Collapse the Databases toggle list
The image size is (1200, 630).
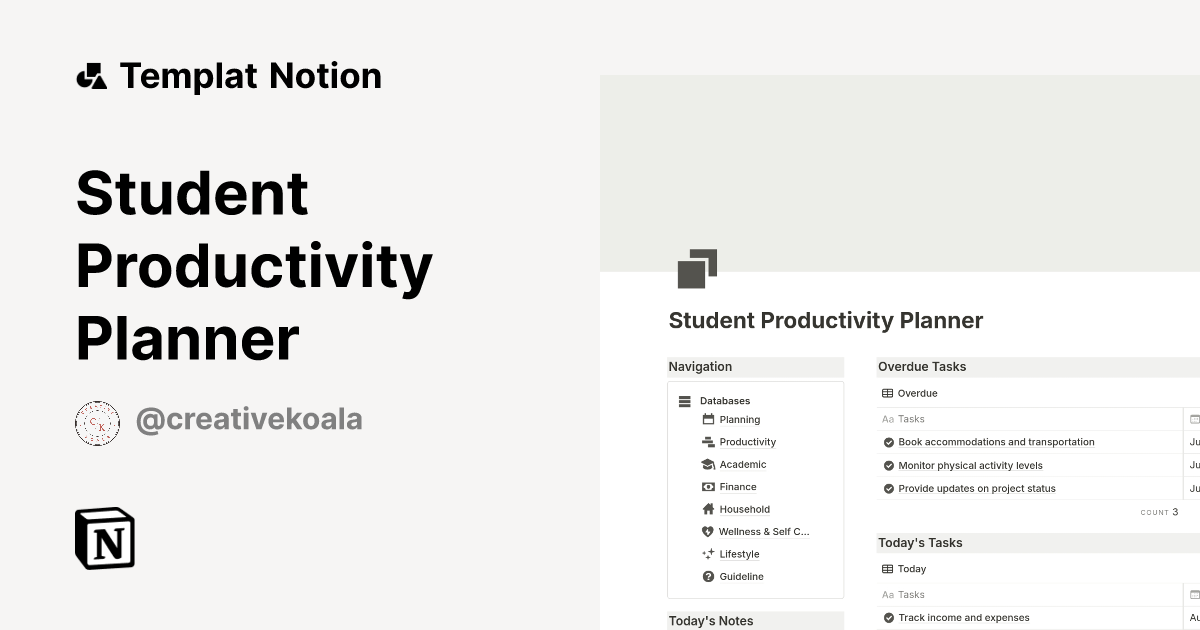[684, 400]
